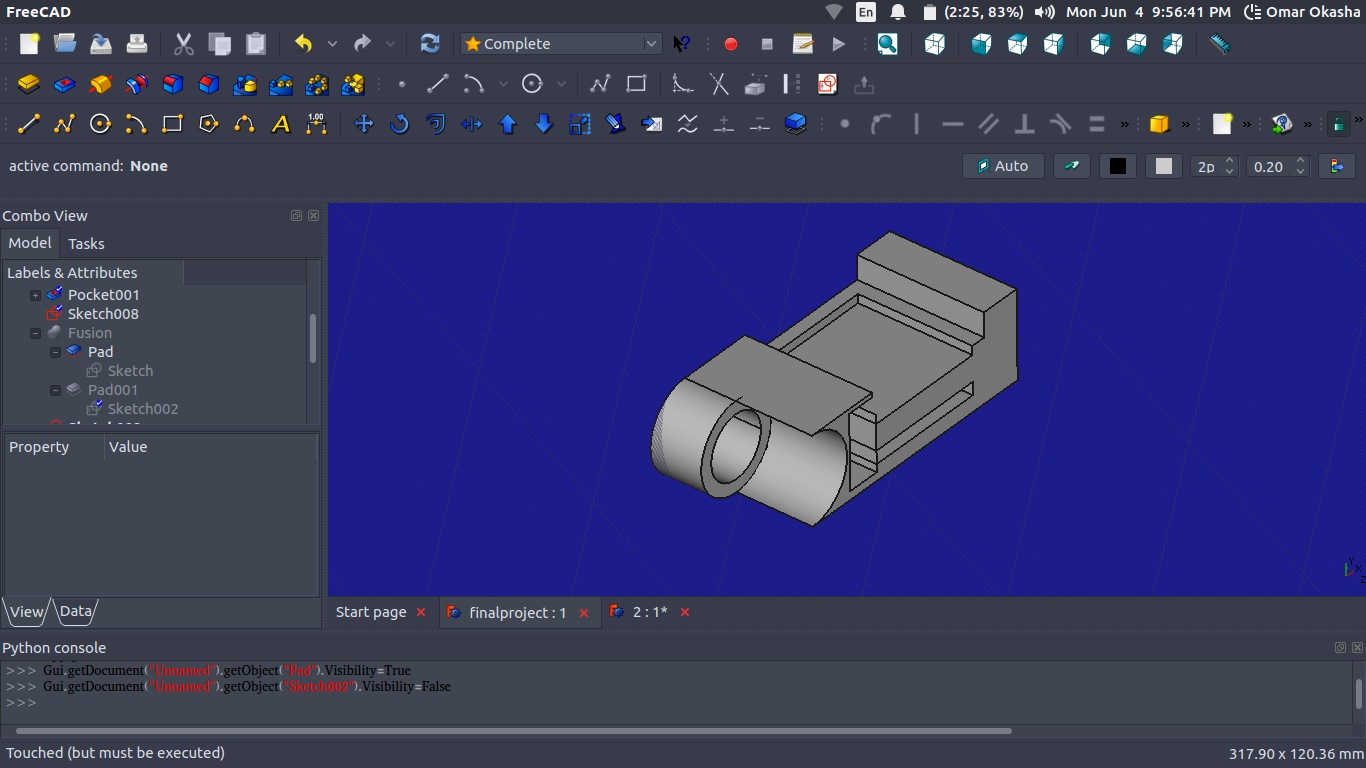Click the Print icon
1366x768 pixels.
(x=137, y=44)
